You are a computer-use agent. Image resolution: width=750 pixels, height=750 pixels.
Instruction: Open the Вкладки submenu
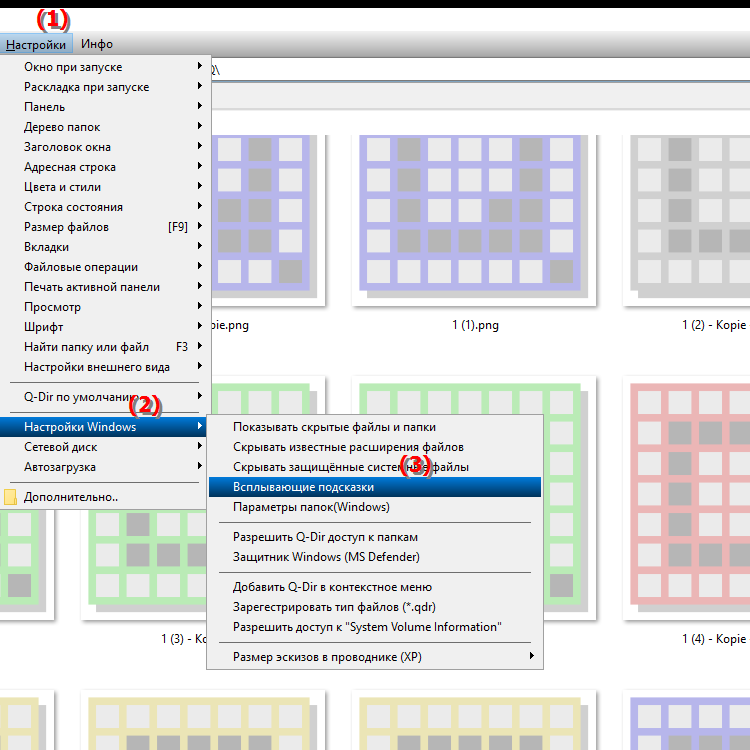point(105,247)
